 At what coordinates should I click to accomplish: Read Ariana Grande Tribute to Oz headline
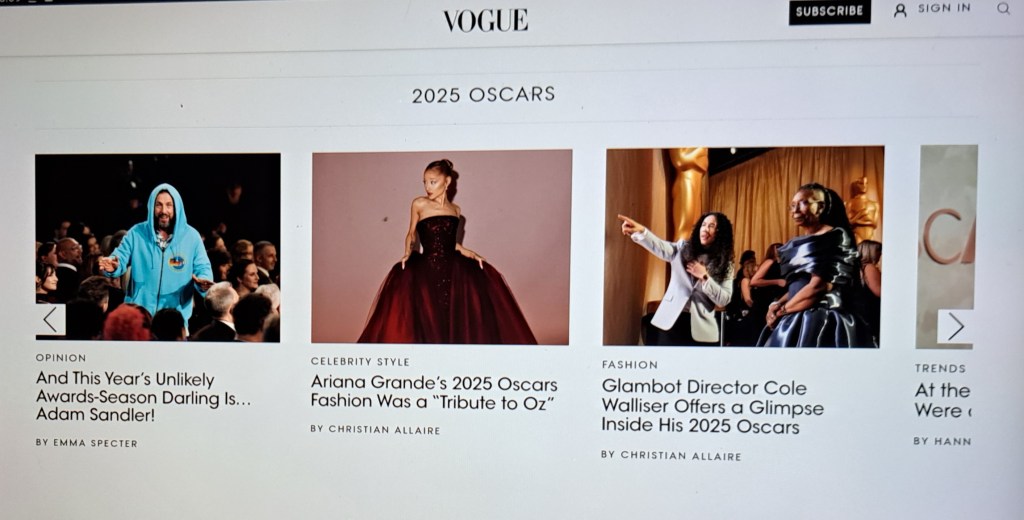click(434, 393)
